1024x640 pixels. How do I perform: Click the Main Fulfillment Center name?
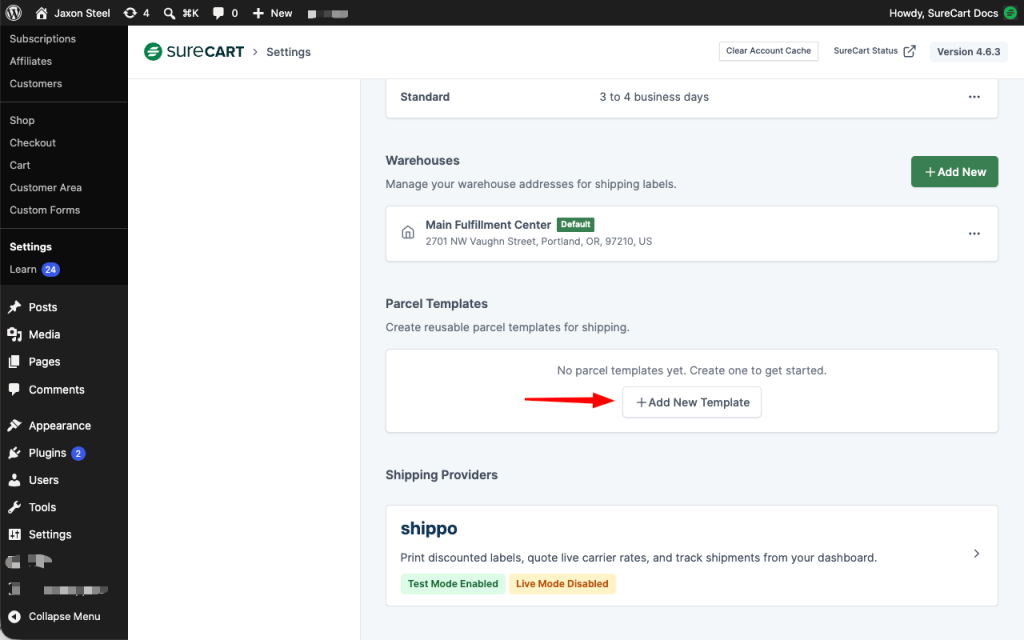tap(488, 225)
